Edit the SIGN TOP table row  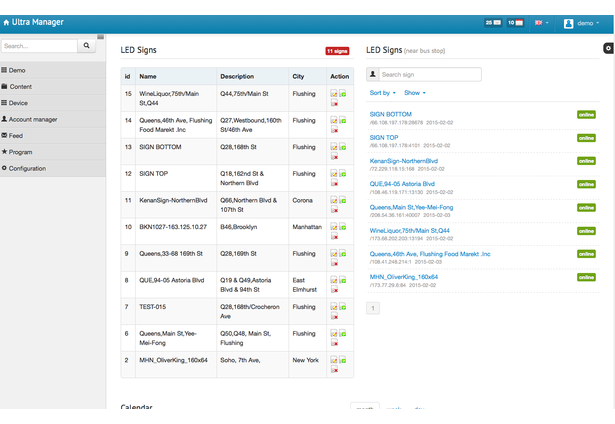pyautogui.click(x=334, y=174)
